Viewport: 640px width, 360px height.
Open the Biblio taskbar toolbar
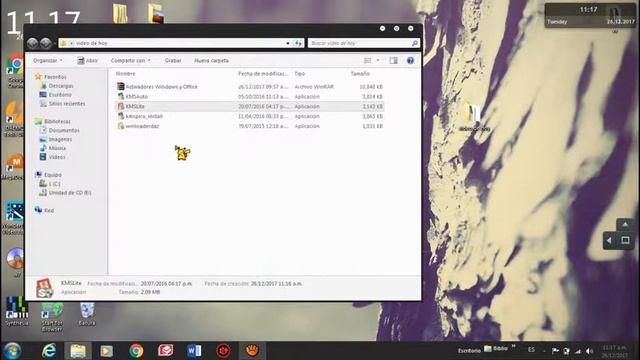[x=496, y=349]
